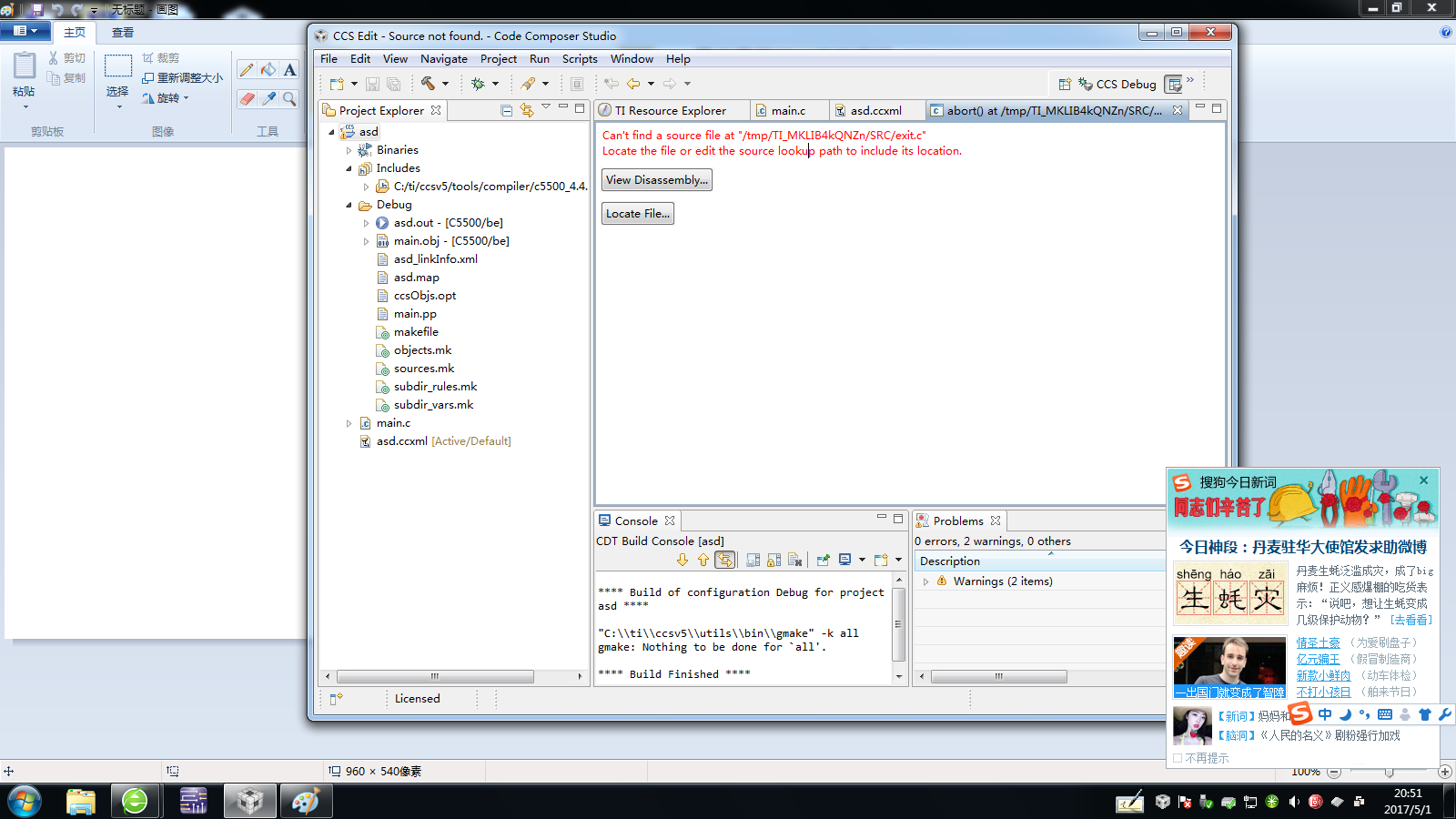Open the Build hammer dropdown arrow
This screenshot has height=819, width=1456.
pyautogui.click(x=445, y=84)
